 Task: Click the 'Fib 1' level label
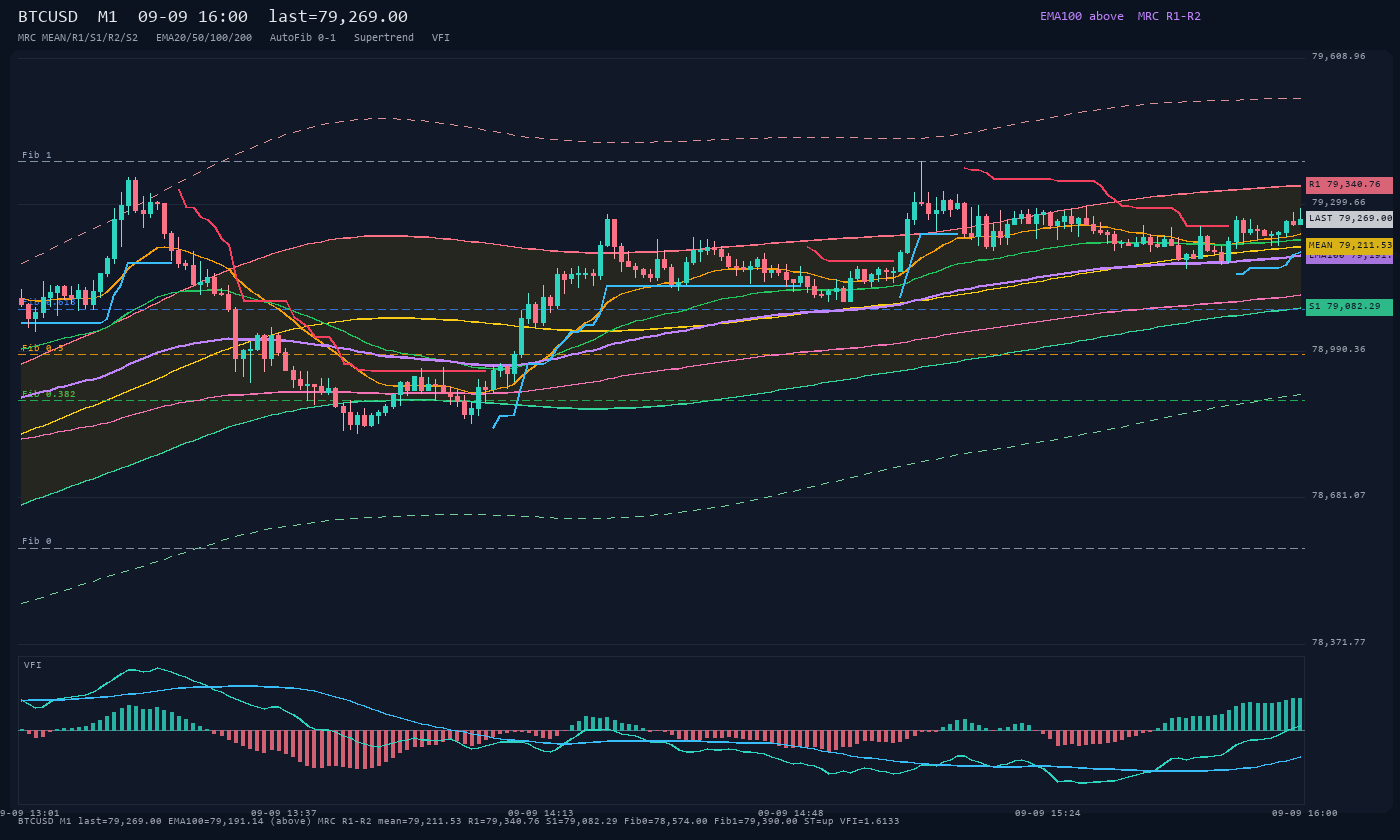pos(37,156)
